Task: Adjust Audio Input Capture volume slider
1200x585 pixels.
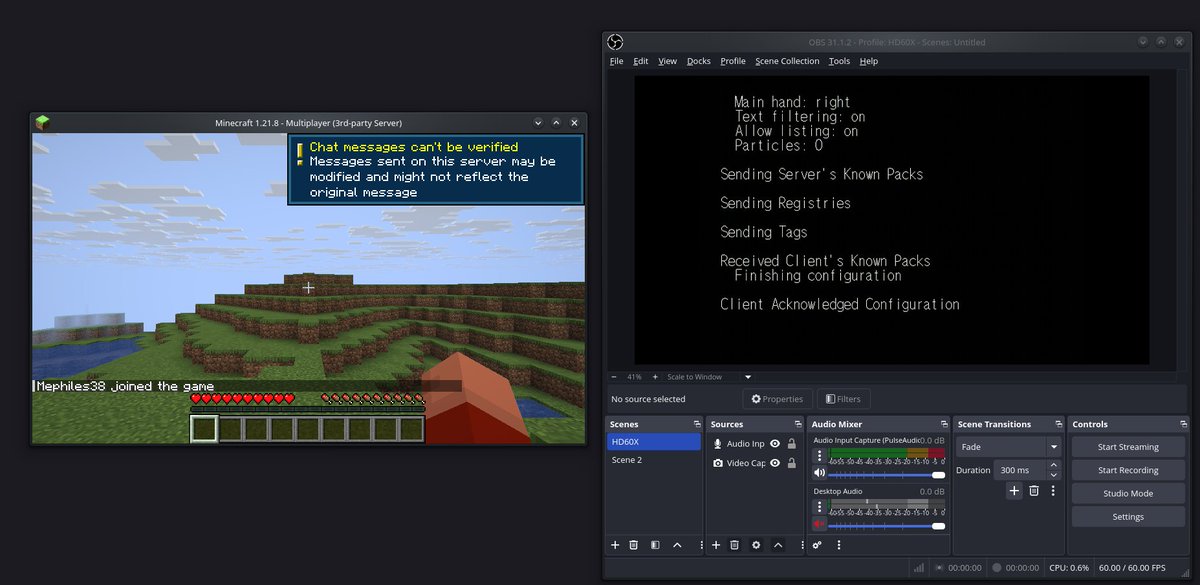Action: click(x=887, y=474)
